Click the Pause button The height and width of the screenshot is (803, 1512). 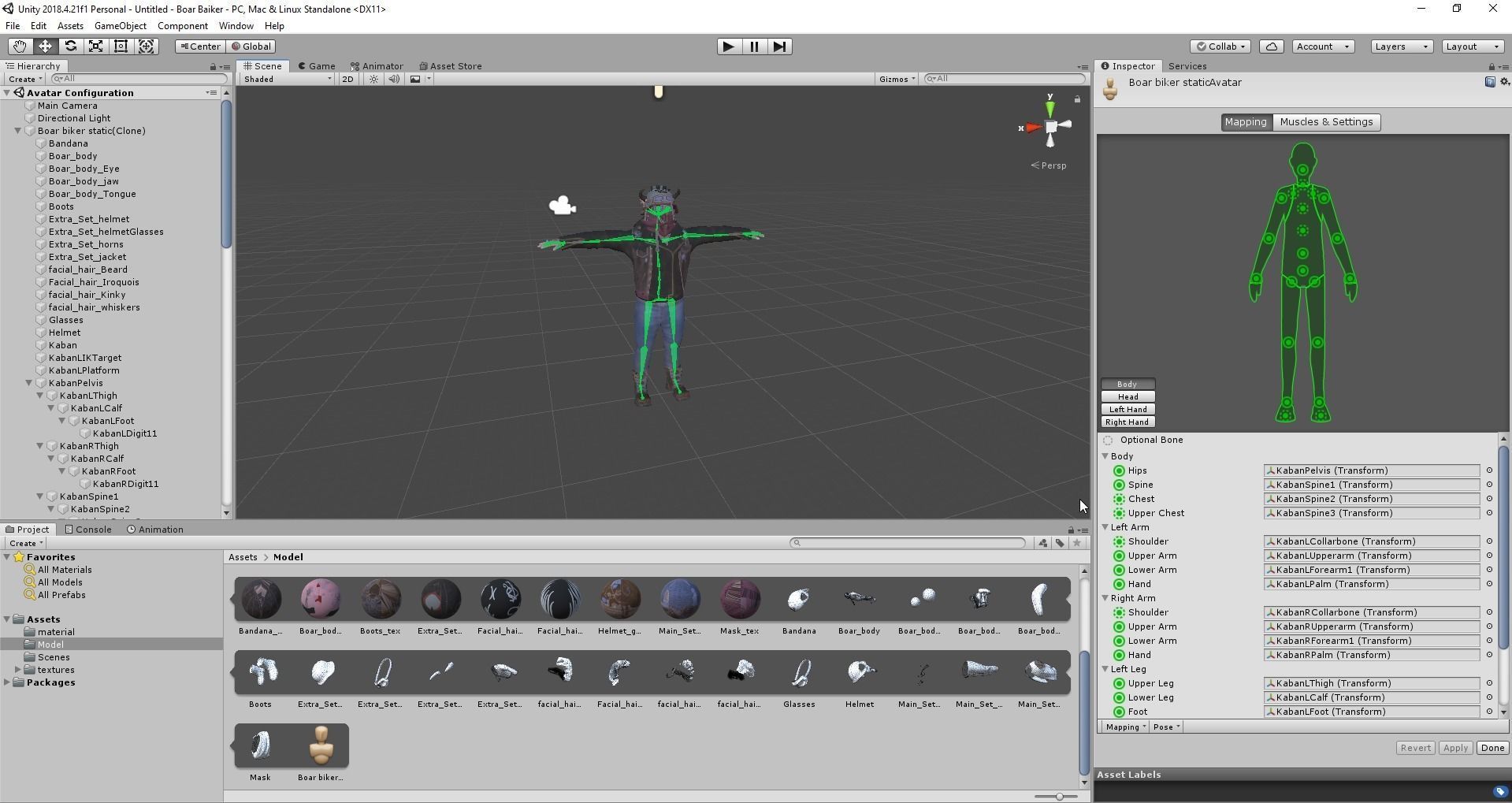(x=754, y=46)
